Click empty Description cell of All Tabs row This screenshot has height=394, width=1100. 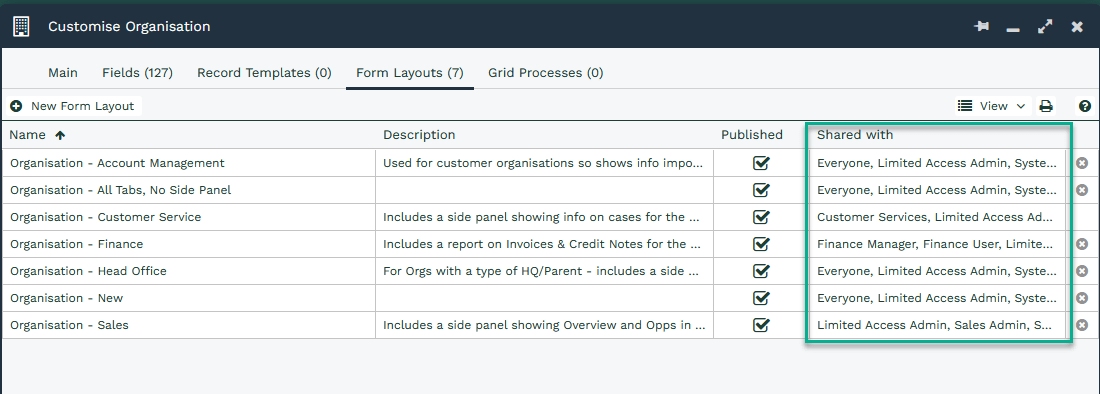[x=544, y=190]
